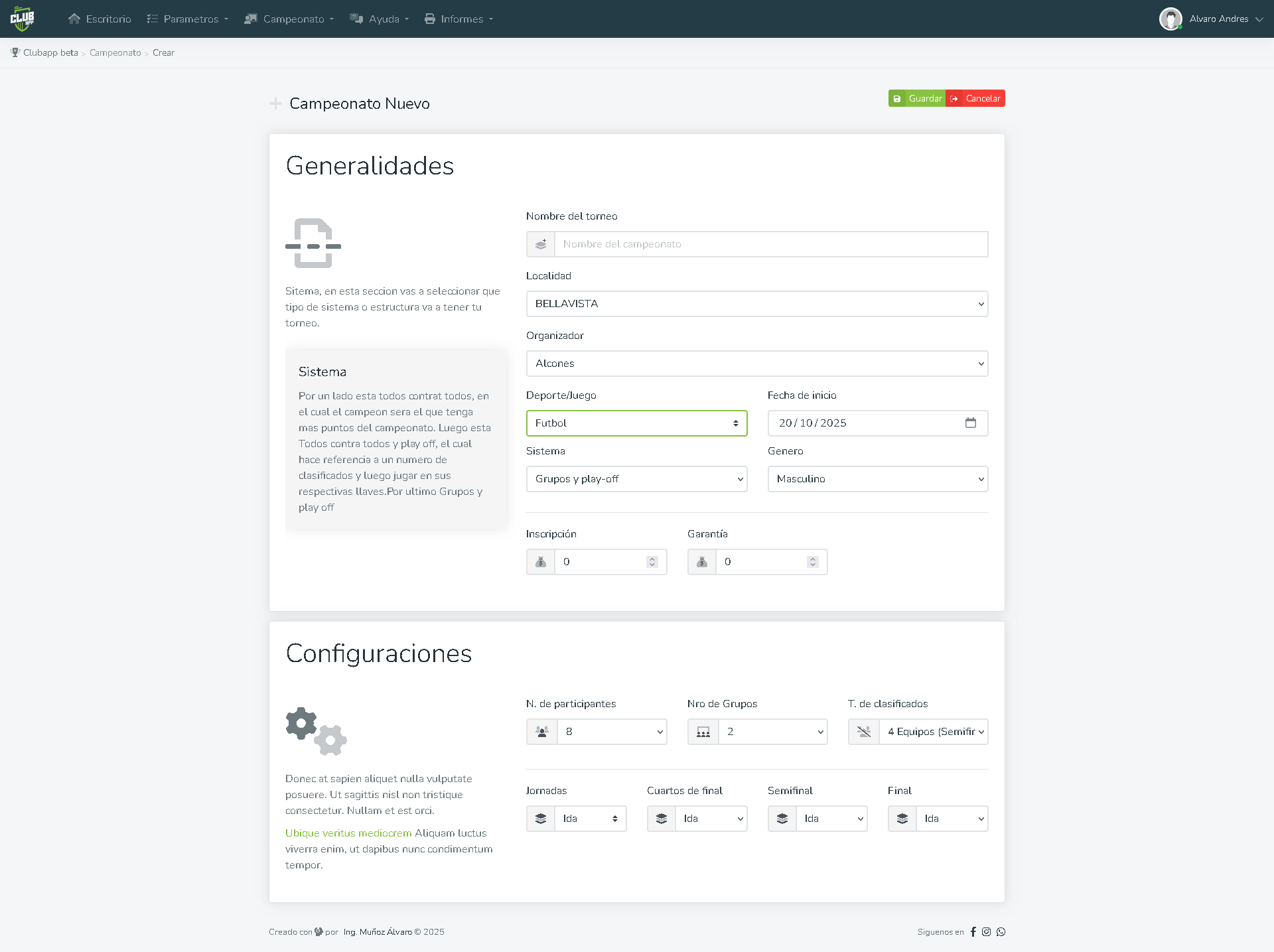The image size is (1274, 952).
Task: Click the Semifinal layers icon
Action: pyautogui.click(x=782, y=819)
